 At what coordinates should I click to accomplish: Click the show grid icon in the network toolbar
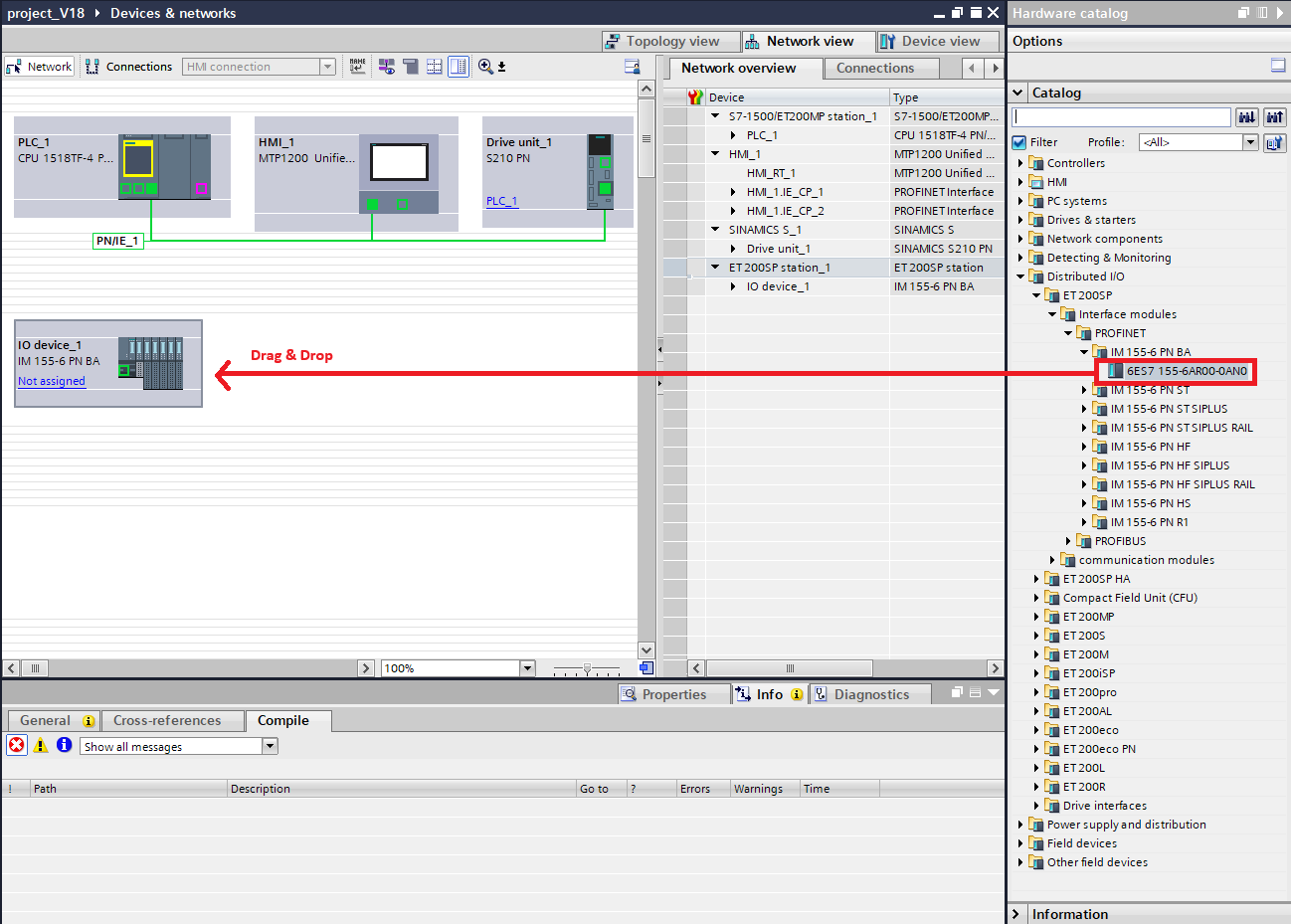(435, 67)
